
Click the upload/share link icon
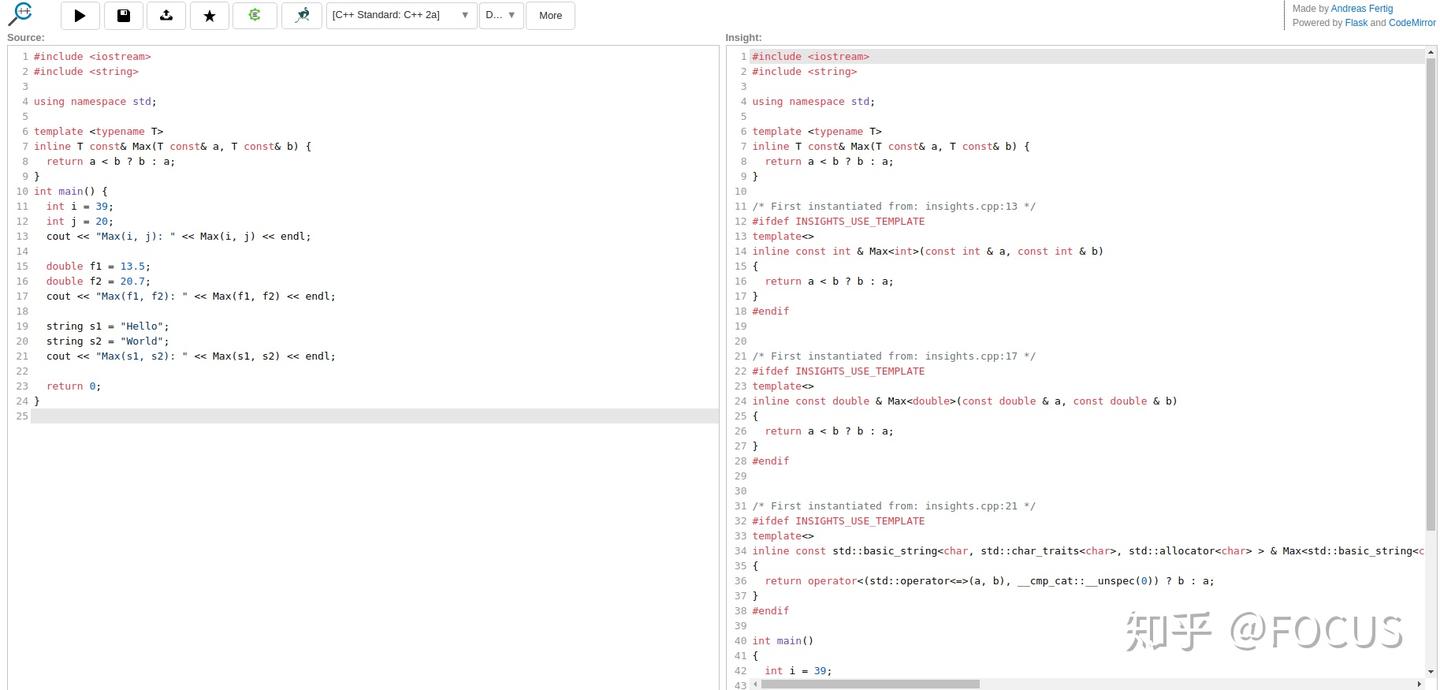pos(166,15)
